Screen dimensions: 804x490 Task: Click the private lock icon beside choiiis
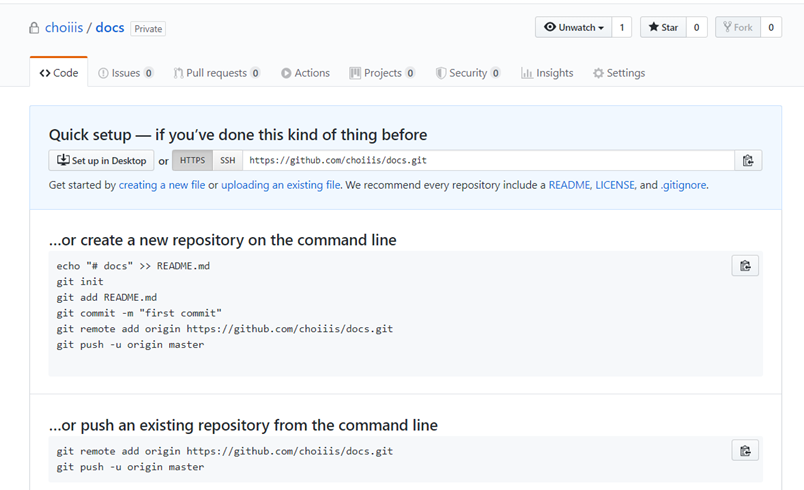34,28
